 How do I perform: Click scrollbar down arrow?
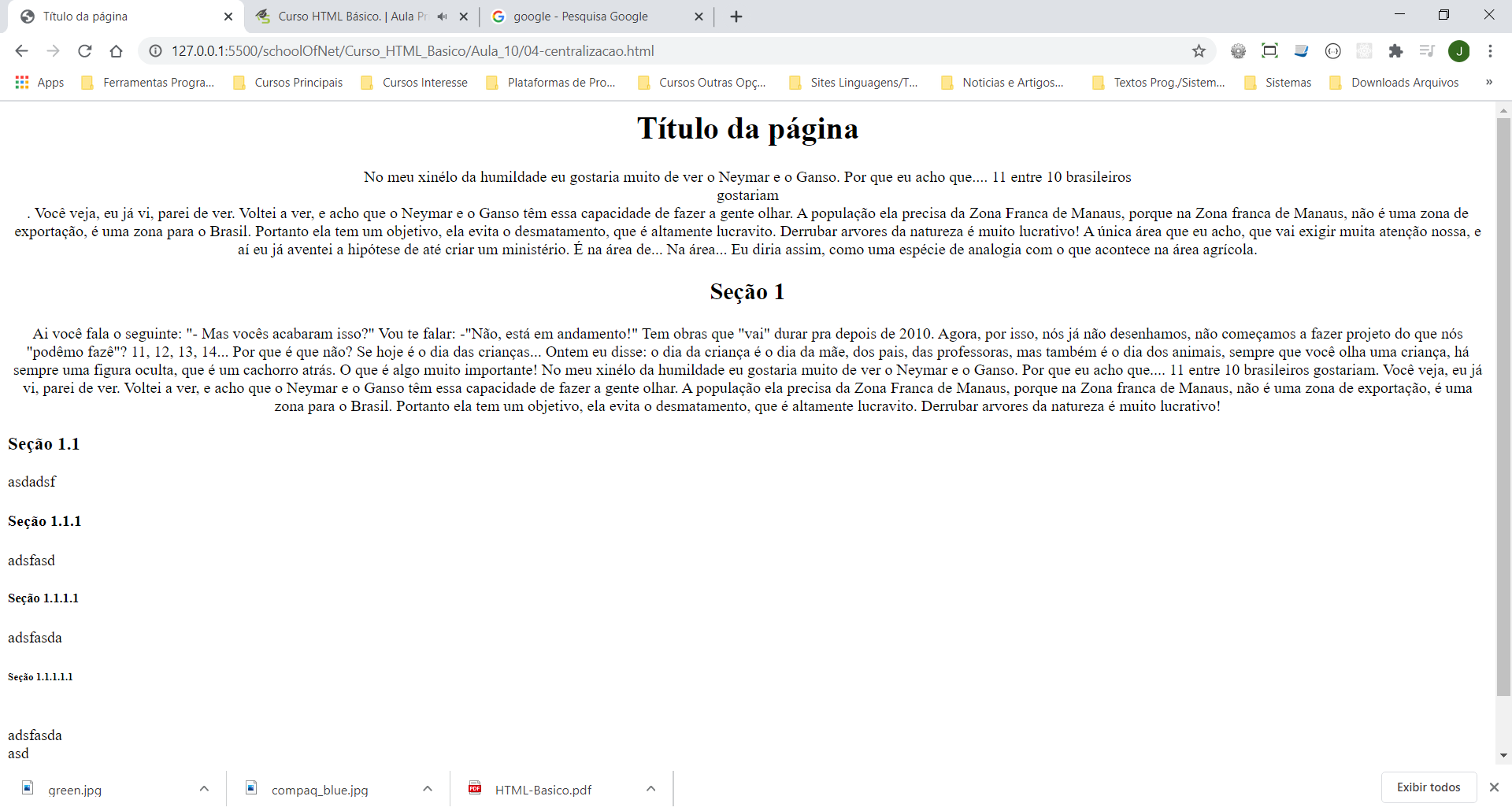pos(1503,755)
